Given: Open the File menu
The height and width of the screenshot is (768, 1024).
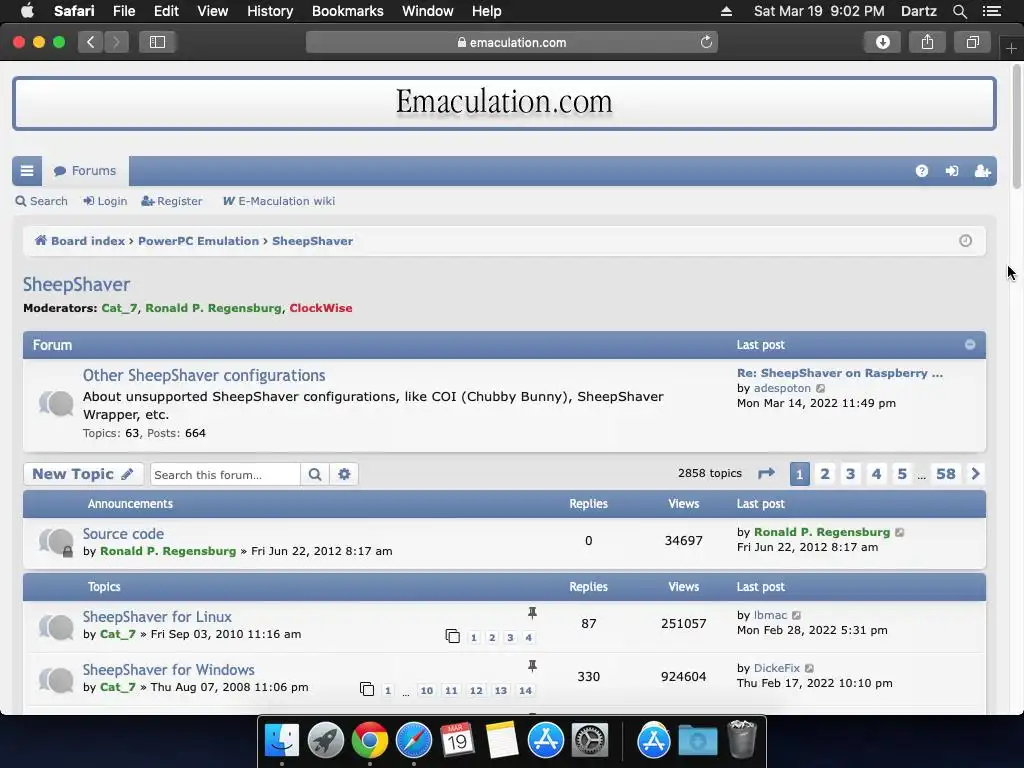Looking at the screenshot, I should pos(124,11).
